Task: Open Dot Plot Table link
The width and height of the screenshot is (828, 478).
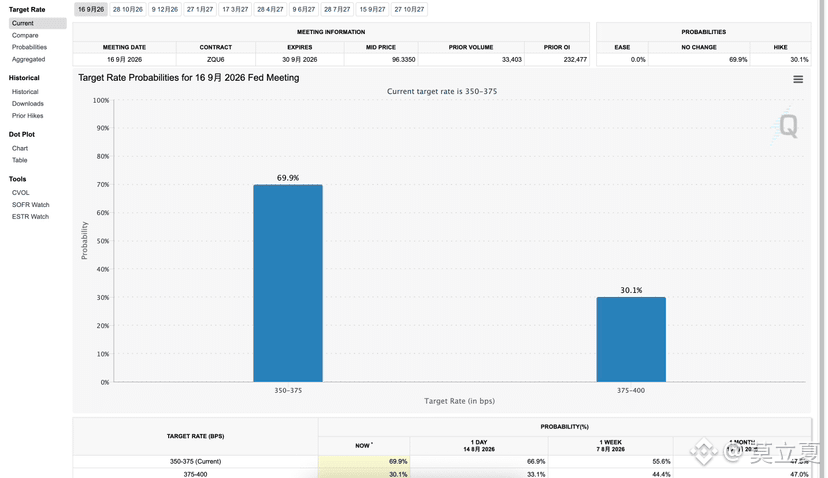Action: [20, 160]
